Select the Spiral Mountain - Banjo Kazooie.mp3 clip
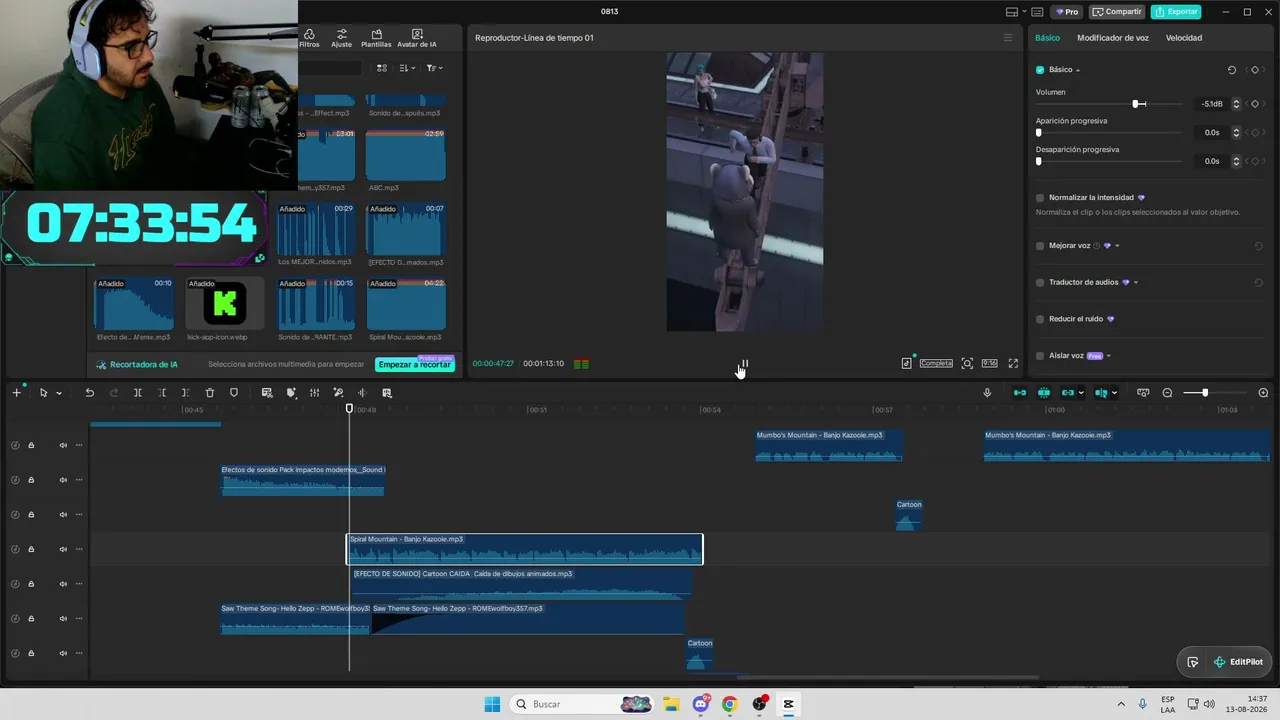The image size is (1280, 720). coord(525,549)
